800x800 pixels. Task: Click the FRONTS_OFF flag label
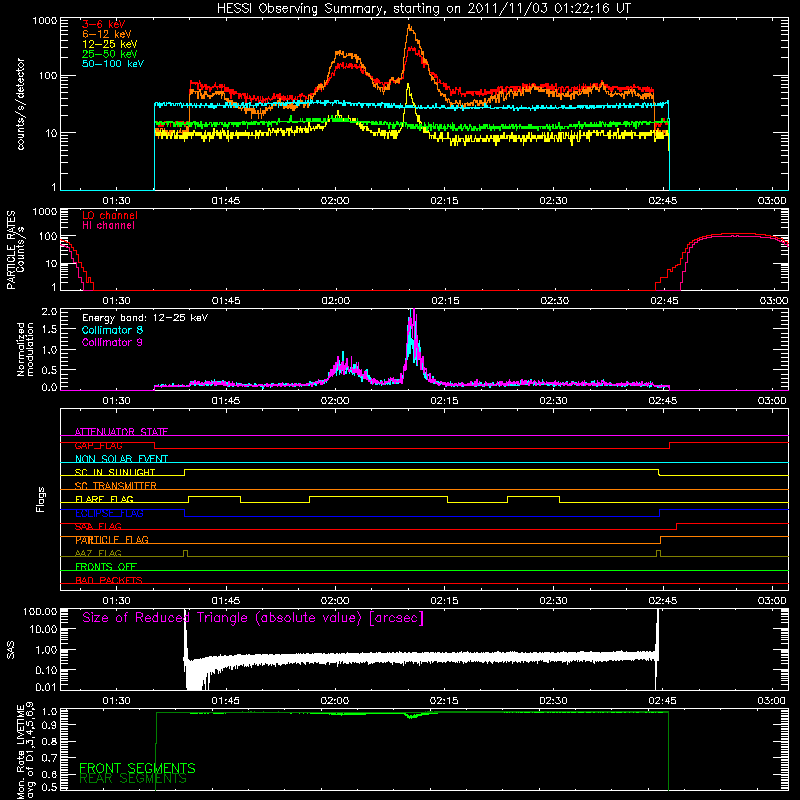tap(106, 566)
